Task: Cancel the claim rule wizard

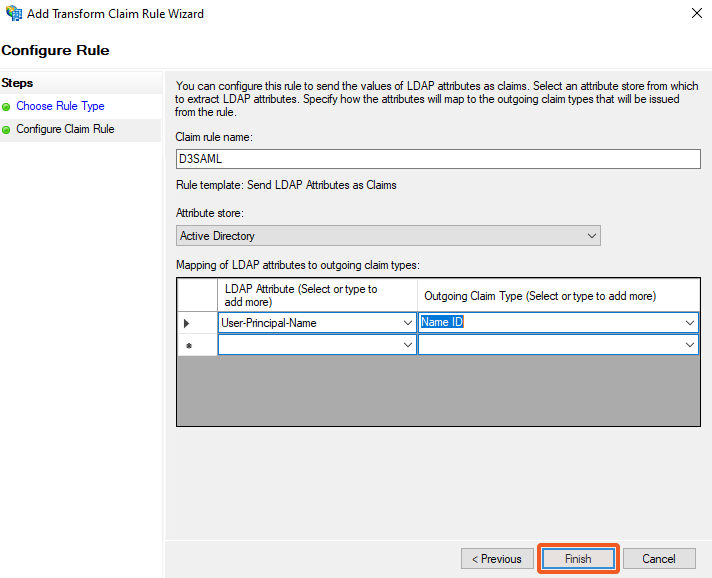Action: click(659, 559)
